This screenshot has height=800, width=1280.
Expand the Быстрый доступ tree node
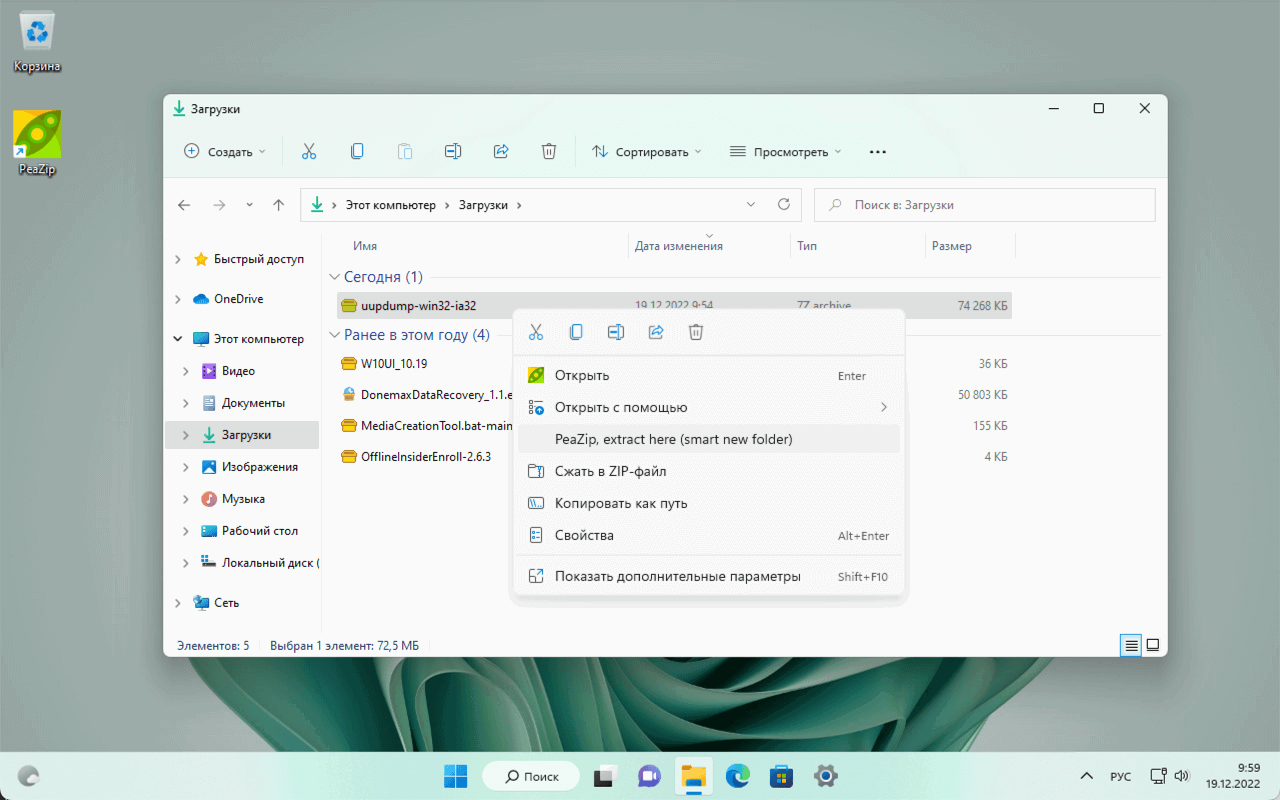[178, 259]
